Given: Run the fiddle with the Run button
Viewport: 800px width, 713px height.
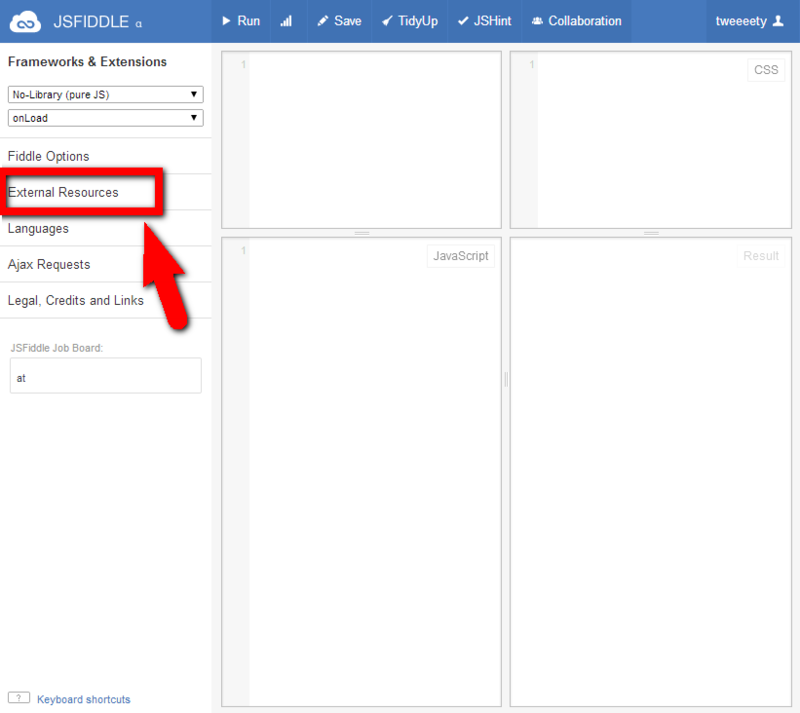Looking at the screenshot, I should tap(241, 21).
